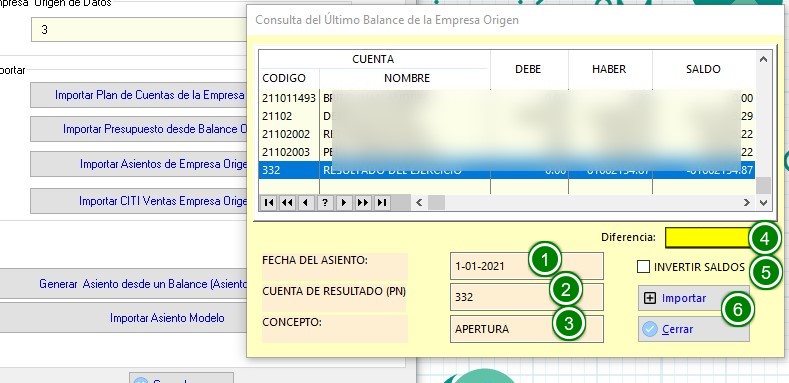Go to next record in navigator
Viewport: 789px width, 383px height.
tap(344, 202)
